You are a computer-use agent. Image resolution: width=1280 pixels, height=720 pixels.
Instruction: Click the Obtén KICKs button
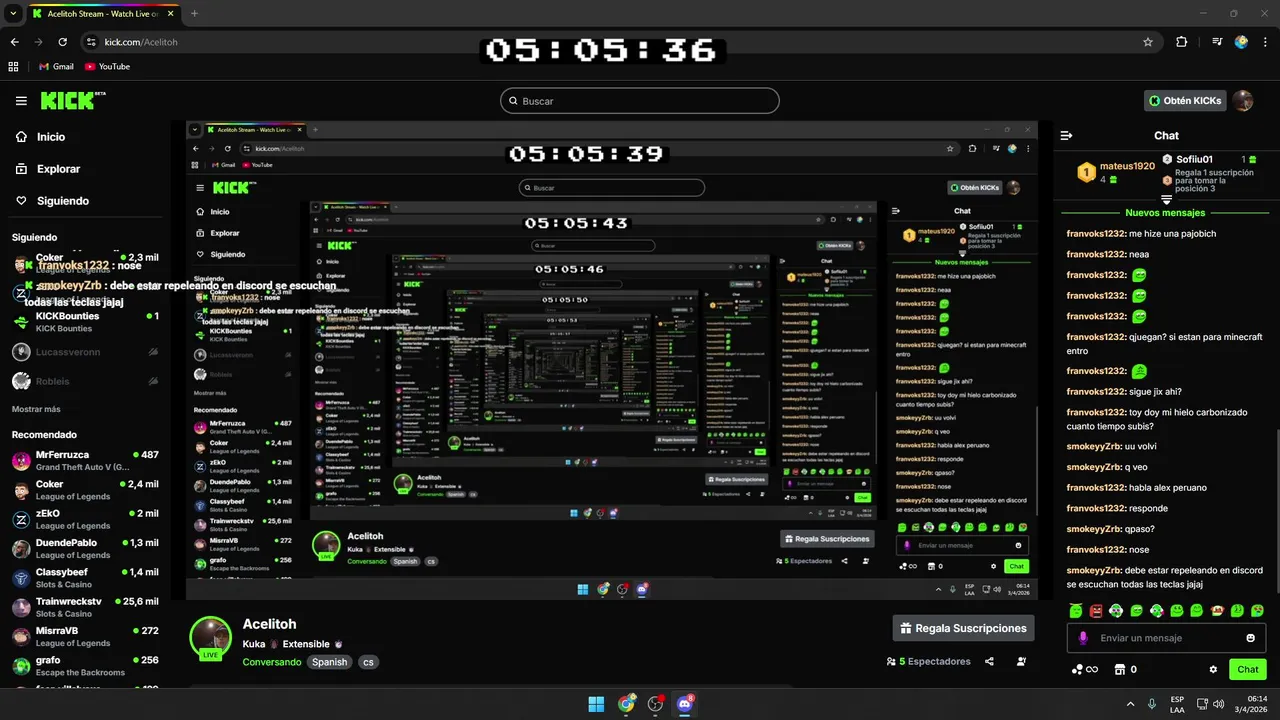point(1185,101)
